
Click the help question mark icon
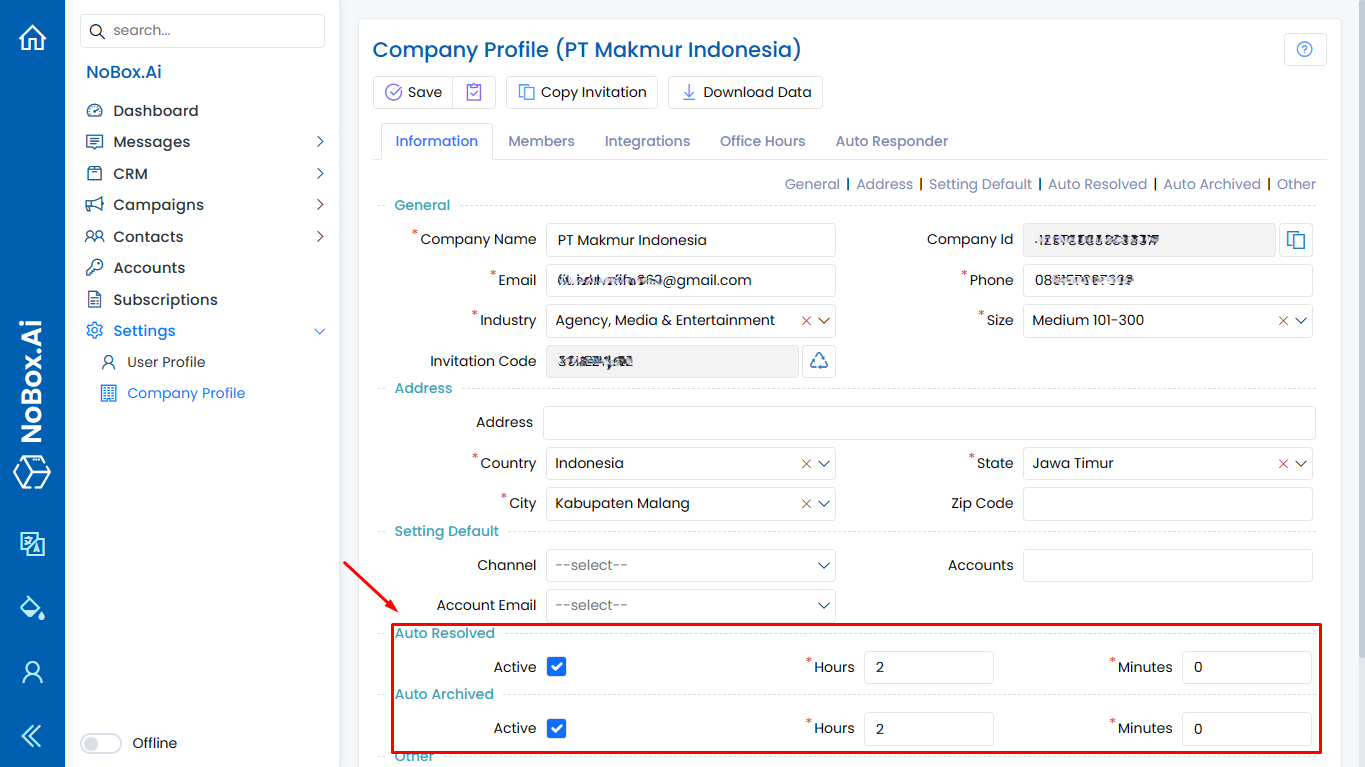[1304, 49]
